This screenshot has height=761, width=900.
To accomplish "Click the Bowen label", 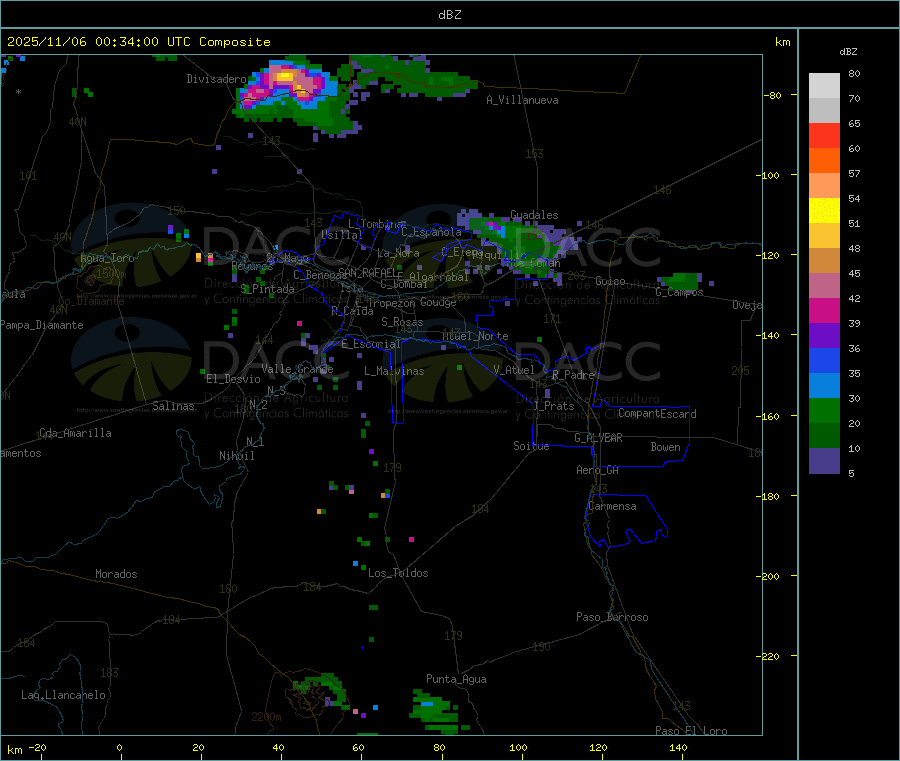I will (665, 447).
